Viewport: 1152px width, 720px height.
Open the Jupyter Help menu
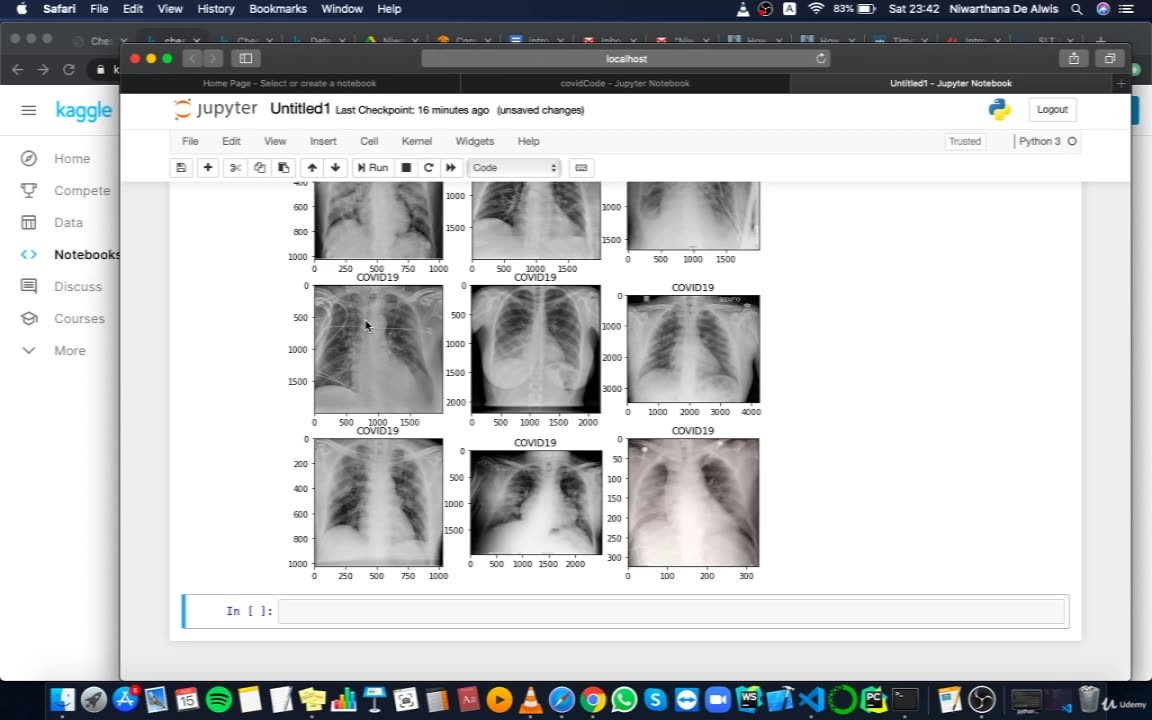pos(528,141)
